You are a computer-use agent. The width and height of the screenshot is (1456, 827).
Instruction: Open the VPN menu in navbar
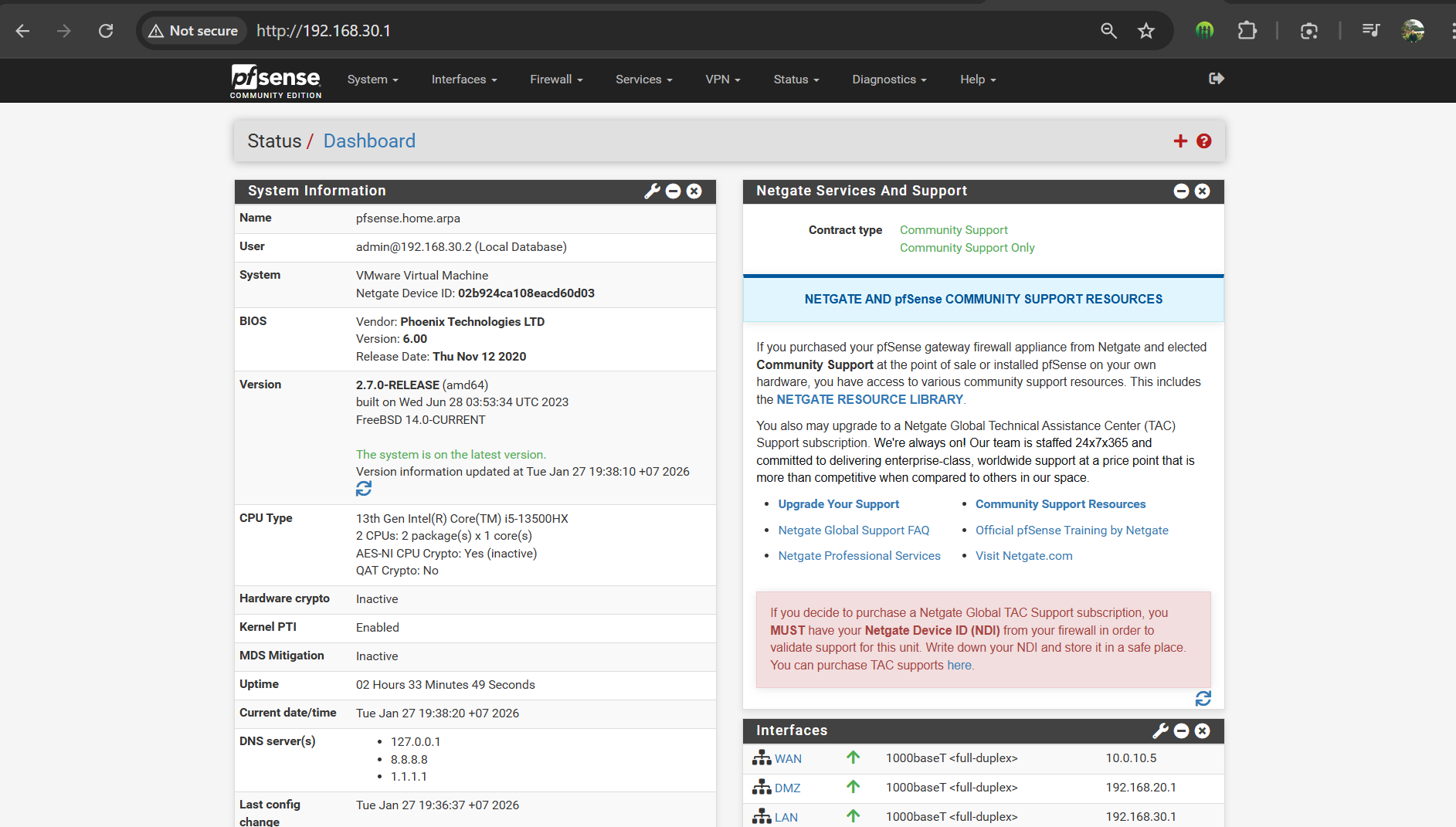(722, 80)
